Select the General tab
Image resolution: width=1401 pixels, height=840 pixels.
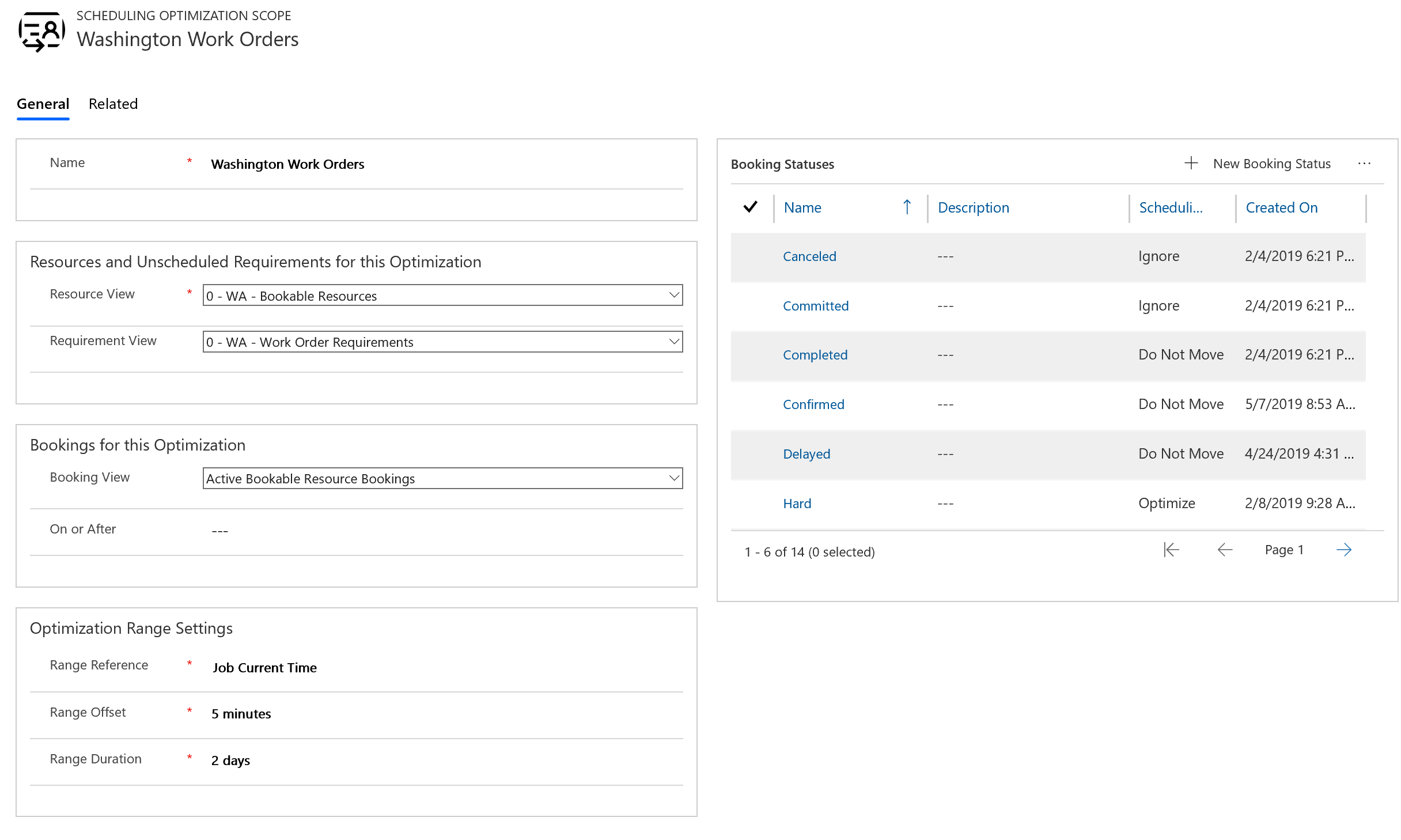(43, 103)
